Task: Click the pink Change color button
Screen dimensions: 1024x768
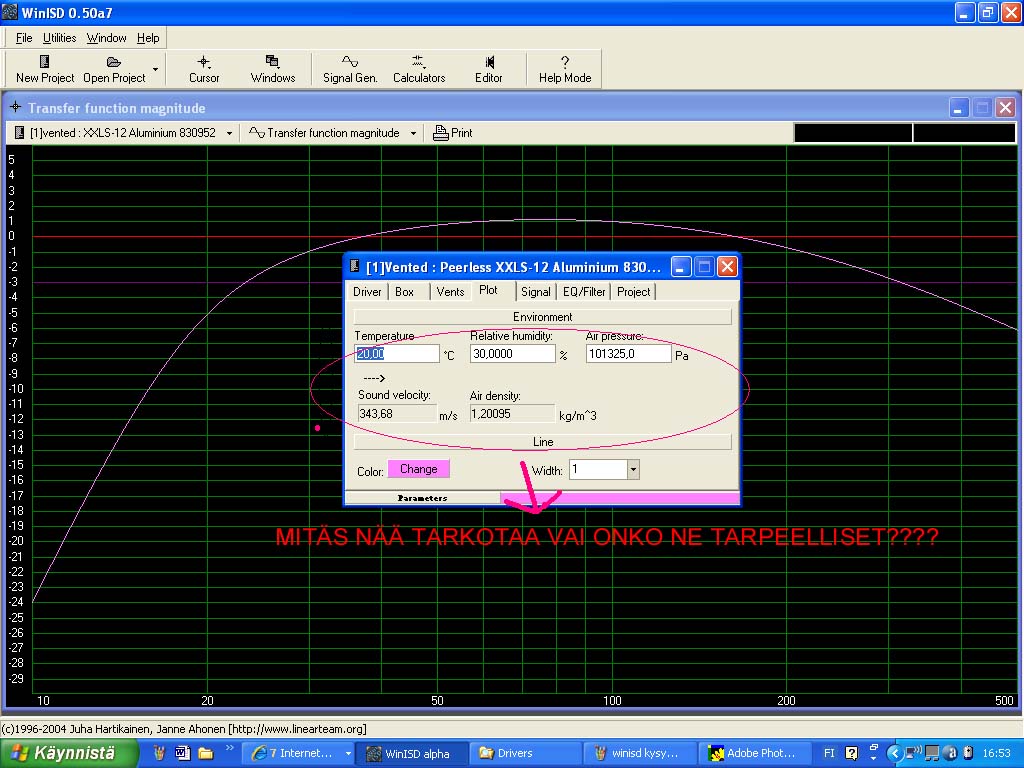Action: pyautogui.click(x=418, y=469)
